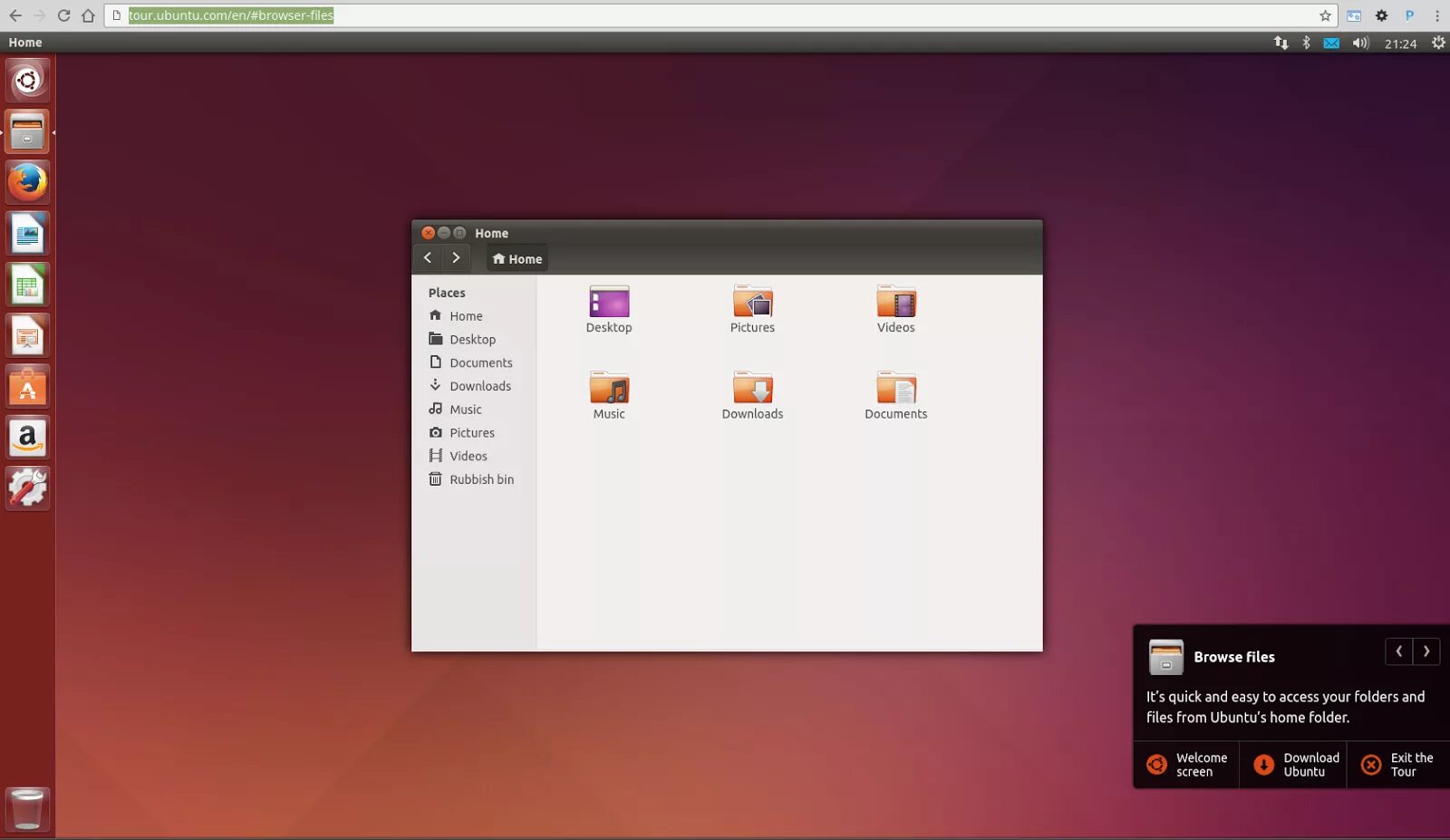Viewport: 1450px width, 840px height.
Task: Open System Settings wrench launcher icon
Action: point(27,488)
